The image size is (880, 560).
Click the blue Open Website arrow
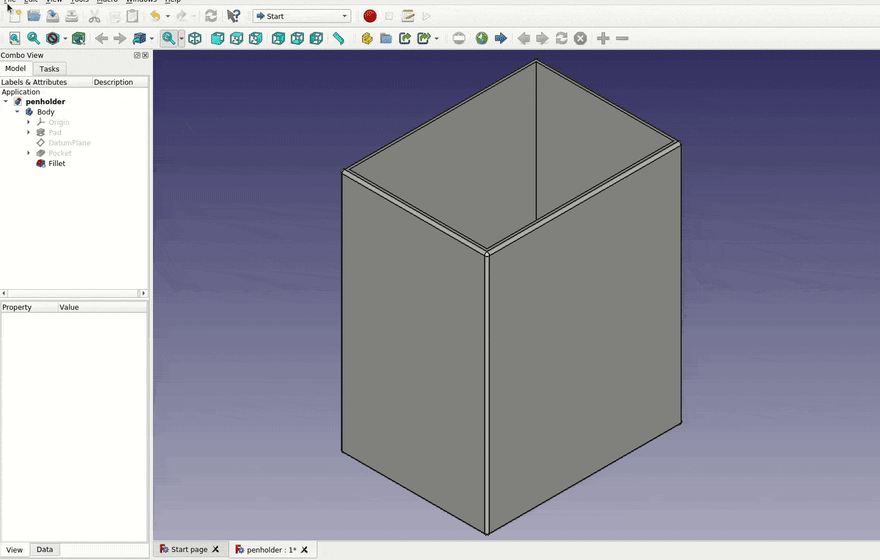click(x=501, y=38)
